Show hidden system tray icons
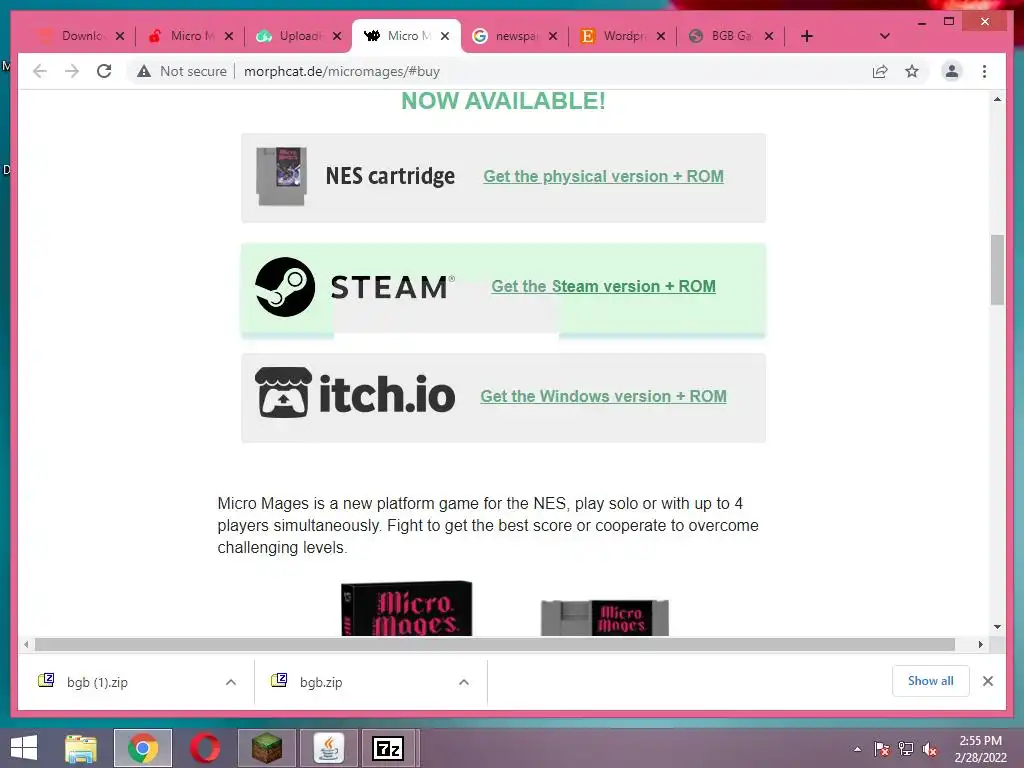Image resolution: width=1024 pixels, height=768 pixels. tap(857, 749)
